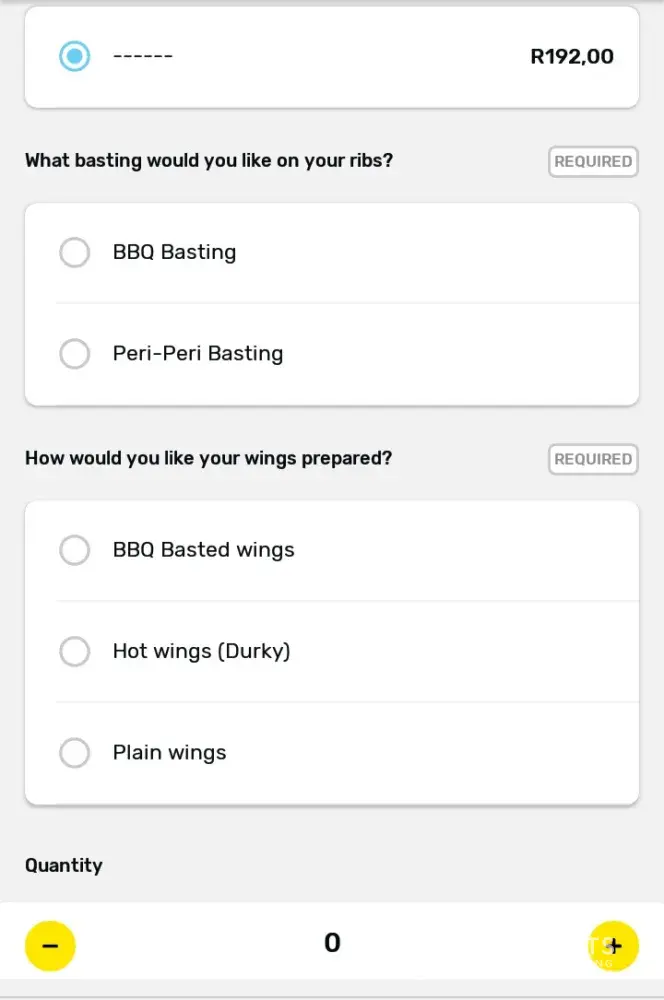Screen dimensions: 664x1000
Task: Select the BBQ Basting radio button
Action: [x=75, y=253]
